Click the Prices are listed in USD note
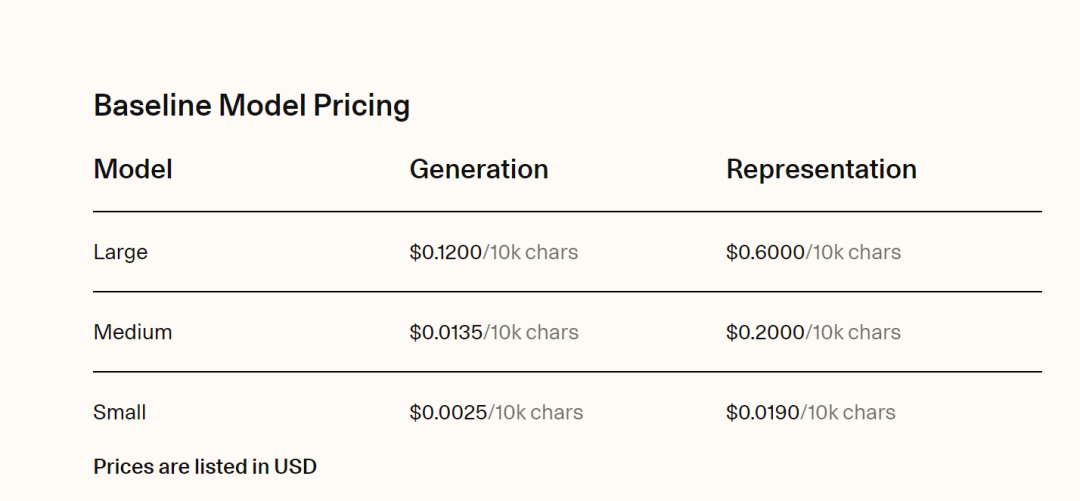The height and width of the screenshot is (501, 1080). 205,466
